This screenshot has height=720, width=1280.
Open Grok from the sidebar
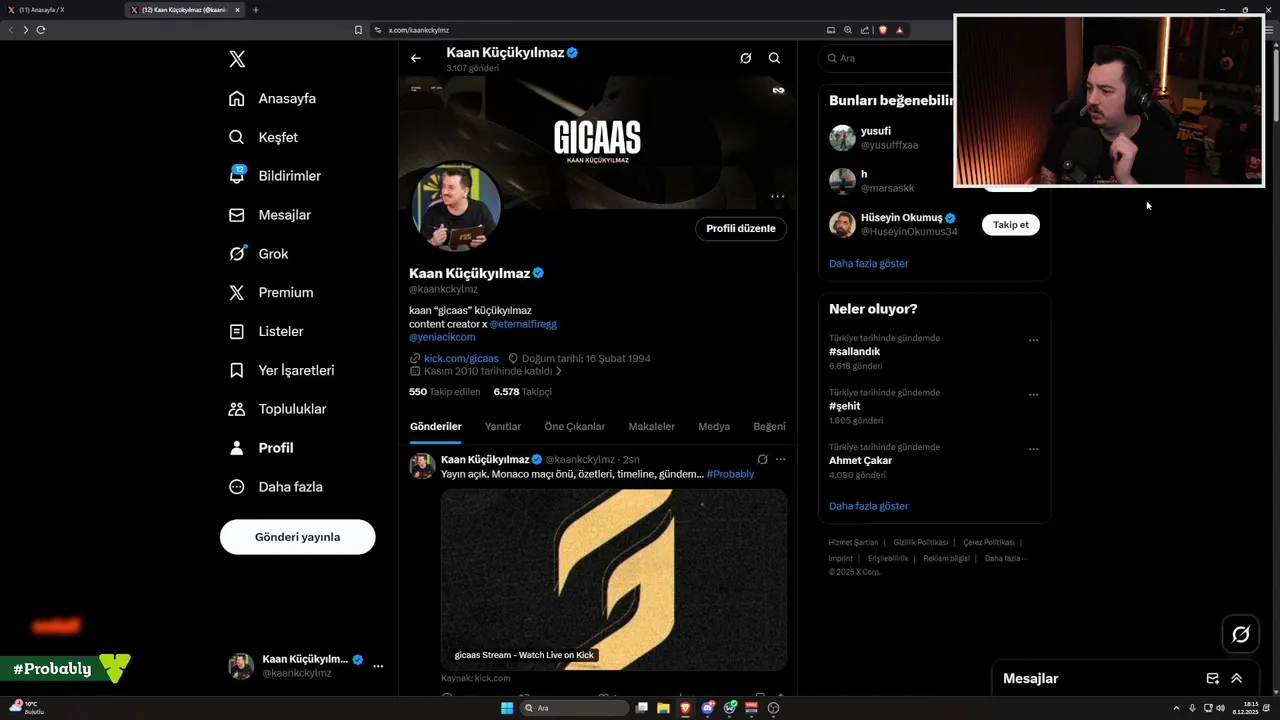coord(258,254)
